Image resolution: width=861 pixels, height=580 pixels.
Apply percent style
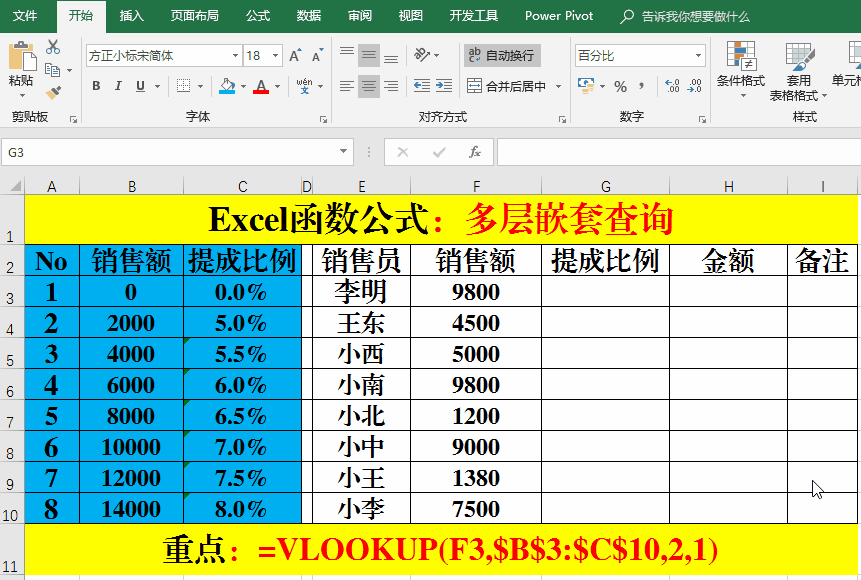coord(620,86)
